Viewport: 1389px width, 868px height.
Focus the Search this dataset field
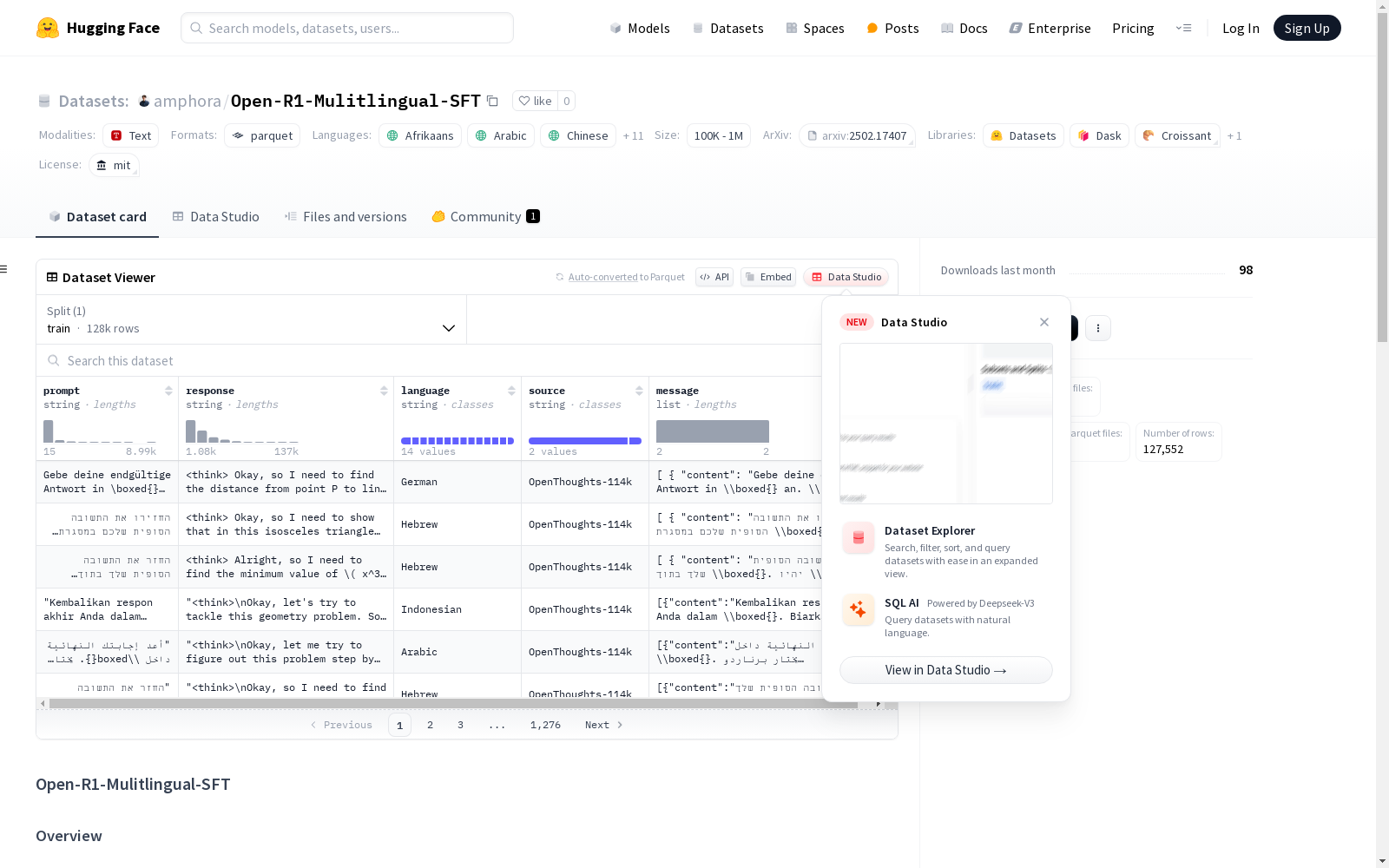tap(429, 361)
